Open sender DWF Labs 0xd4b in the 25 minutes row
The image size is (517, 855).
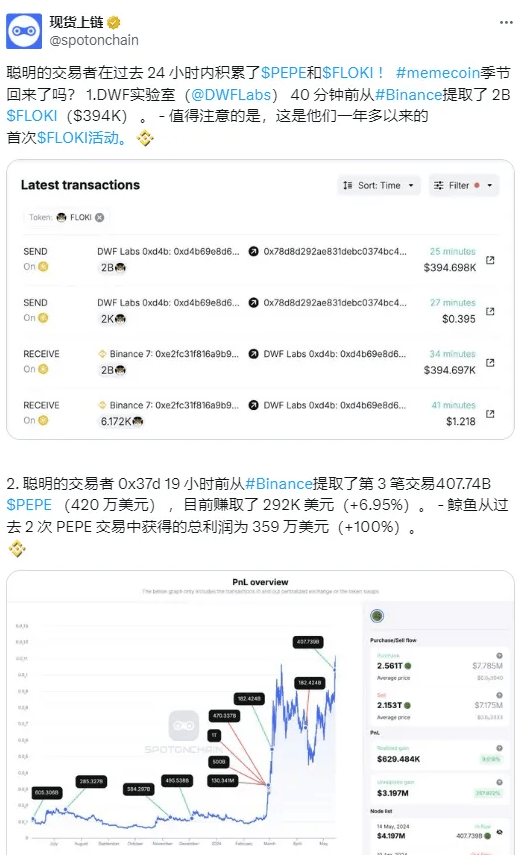tap(168, 251)
